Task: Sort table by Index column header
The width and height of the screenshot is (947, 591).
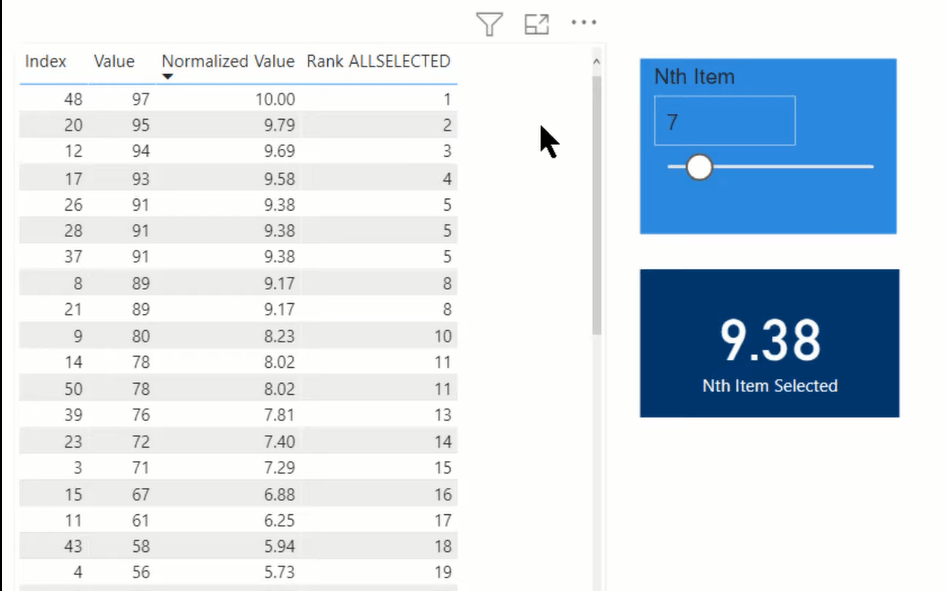Action: click(x=45, y=61)
